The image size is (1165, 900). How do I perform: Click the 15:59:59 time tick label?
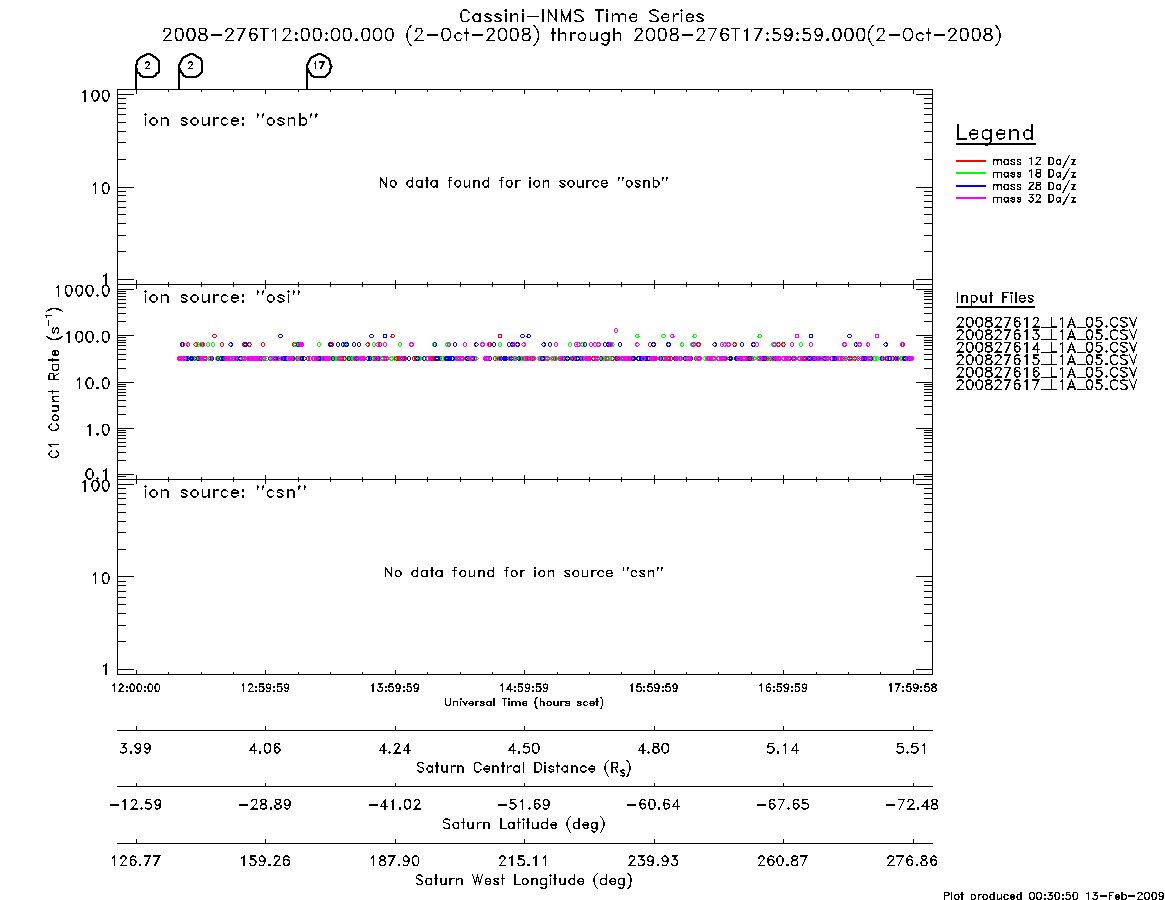(653, 688)
